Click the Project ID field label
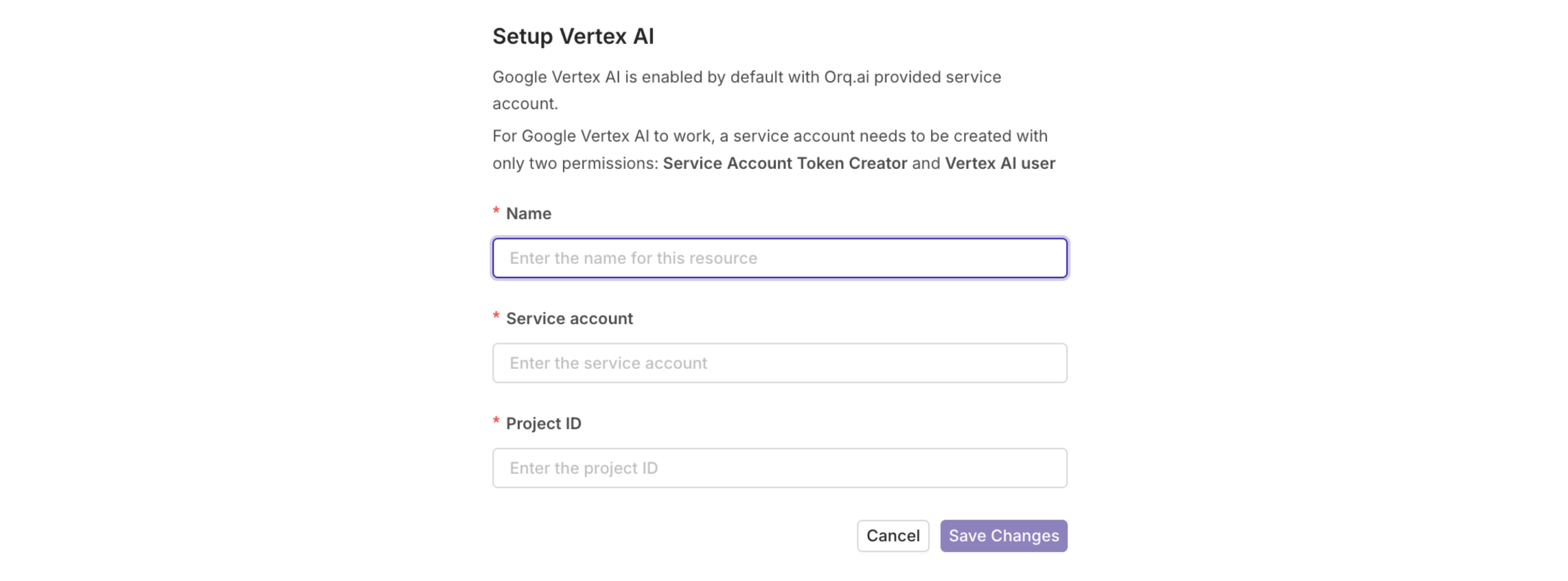The image size is (1568, 581). (543, 424)
